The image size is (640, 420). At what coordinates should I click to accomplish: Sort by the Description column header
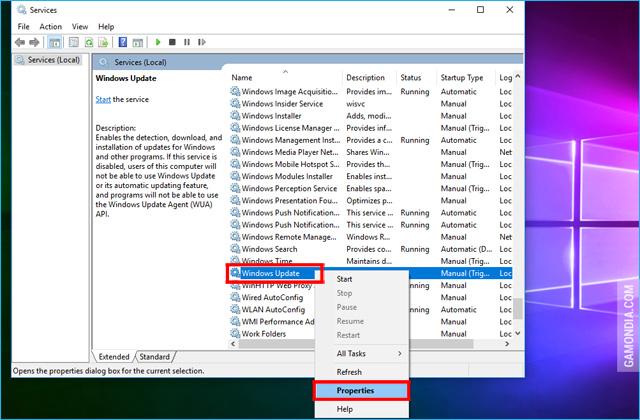click(x=369, y=78)
